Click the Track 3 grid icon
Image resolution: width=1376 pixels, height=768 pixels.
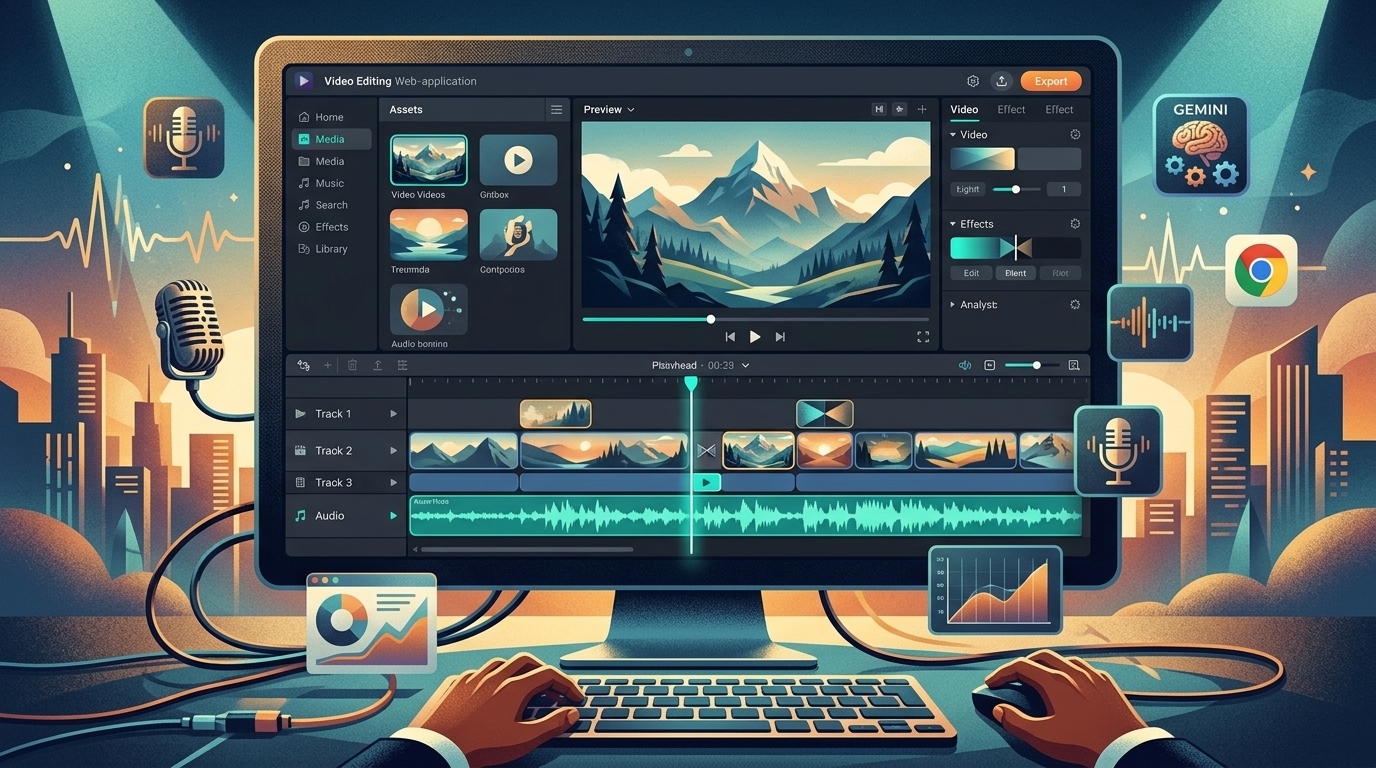[x=300, y=482]
